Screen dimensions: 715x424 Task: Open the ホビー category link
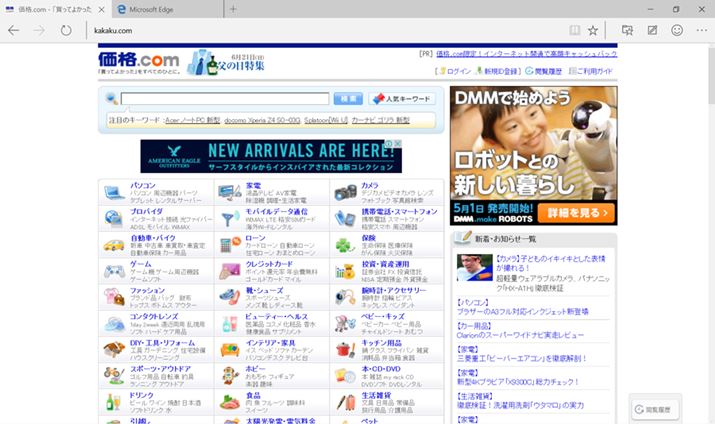click(255, 369)
